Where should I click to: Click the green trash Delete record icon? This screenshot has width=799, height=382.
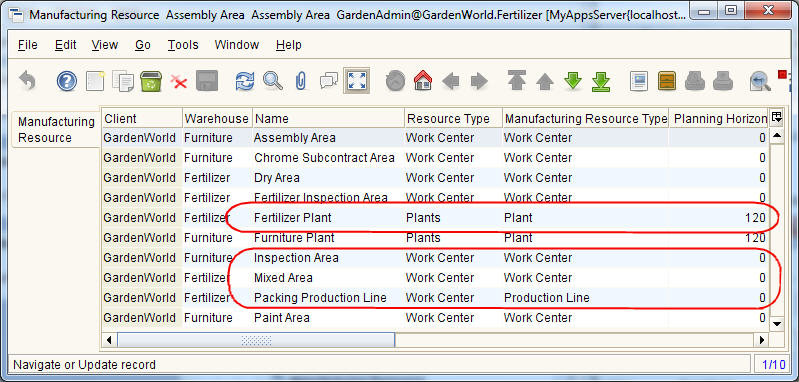(151, 81)
